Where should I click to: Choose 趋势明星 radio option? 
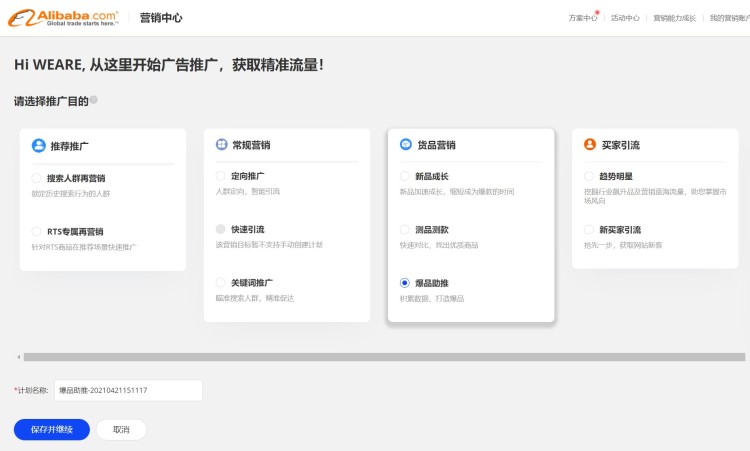tap(589, 176)
